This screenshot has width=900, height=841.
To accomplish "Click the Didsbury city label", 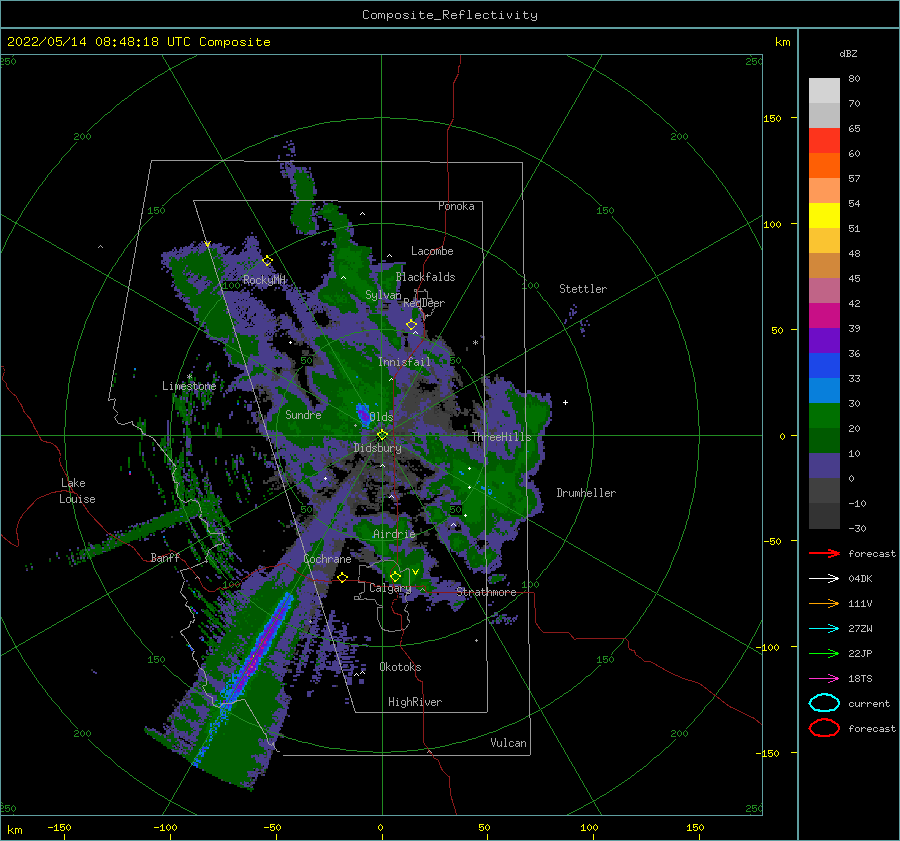I will click(x=377, y=448).
